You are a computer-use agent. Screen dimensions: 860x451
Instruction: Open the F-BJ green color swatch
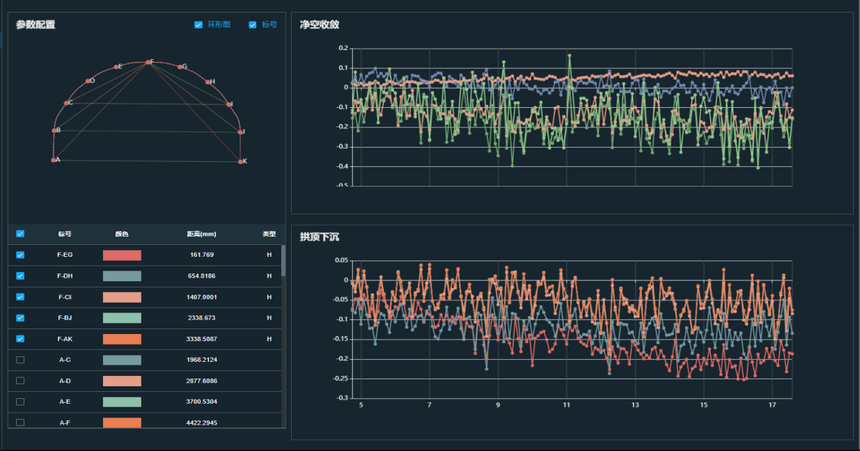click(122, 318)
